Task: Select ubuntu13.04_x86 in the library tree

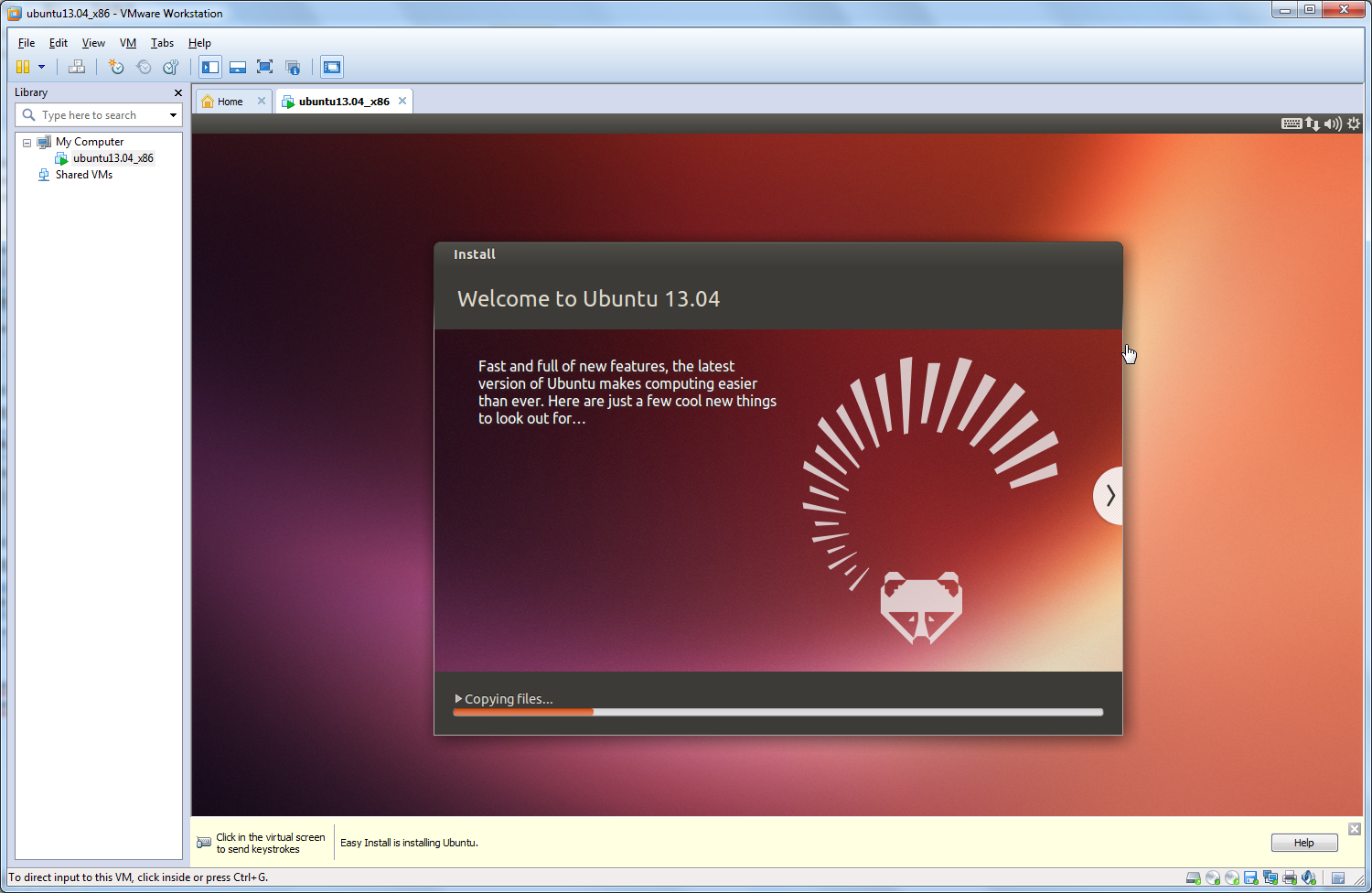Action: click(113, 158)
